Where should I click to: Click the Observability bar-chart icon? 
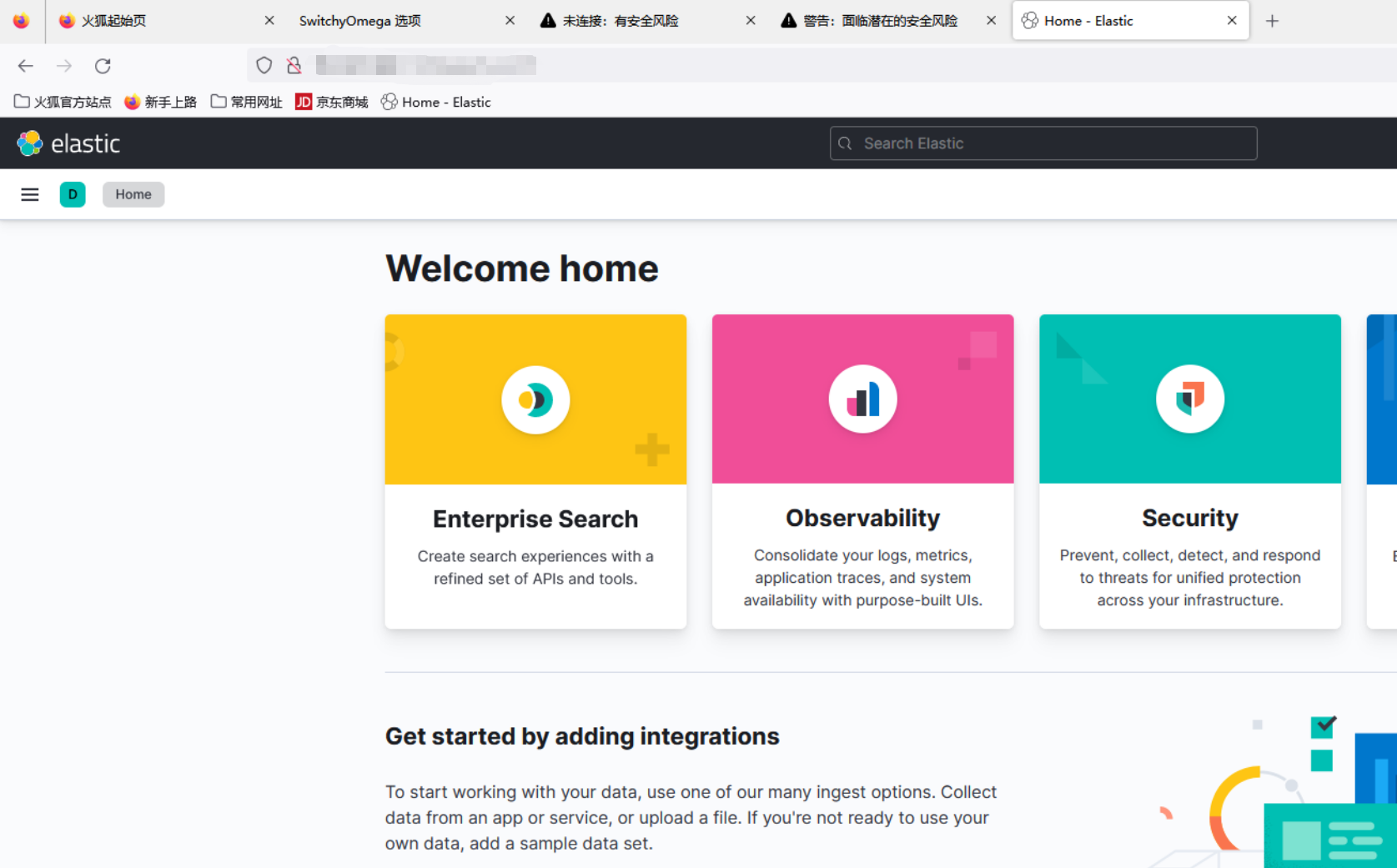click(x=863, y=399)
